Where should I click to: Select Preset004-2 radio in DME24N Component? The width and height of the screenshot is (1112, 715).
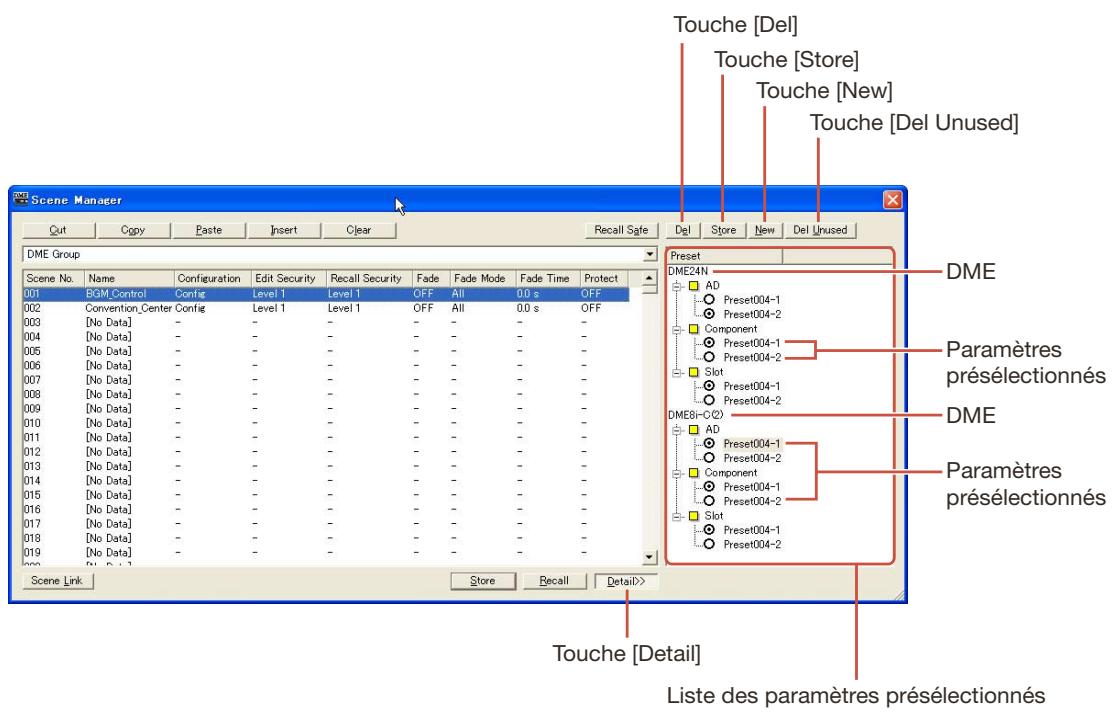tap(708, 358)
